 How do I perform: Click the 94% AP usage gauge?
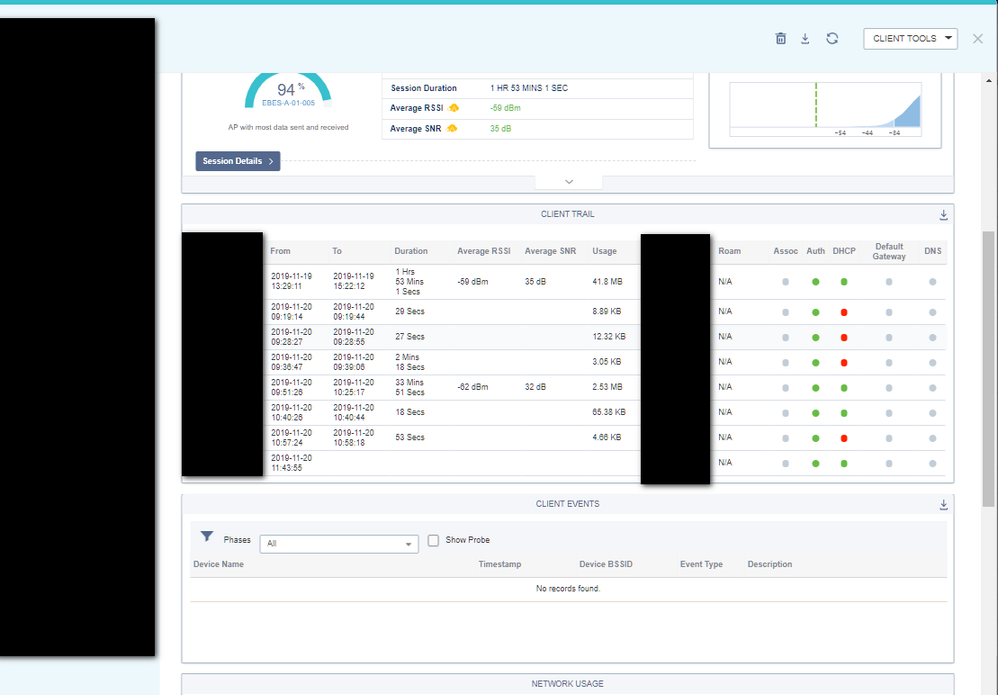(x=288, y=91)
